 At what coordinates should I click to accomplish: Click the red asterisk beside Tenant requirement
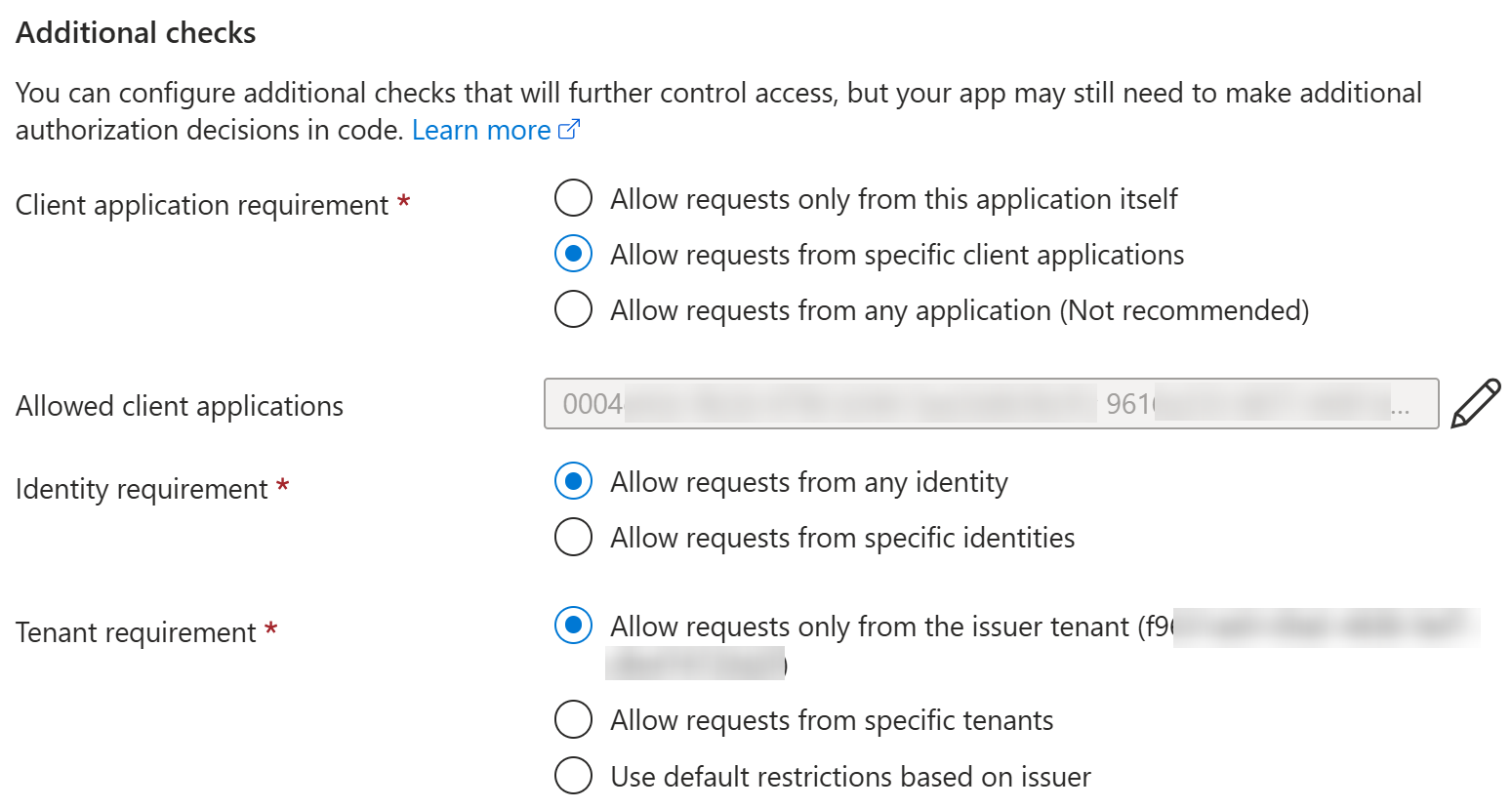271,629
